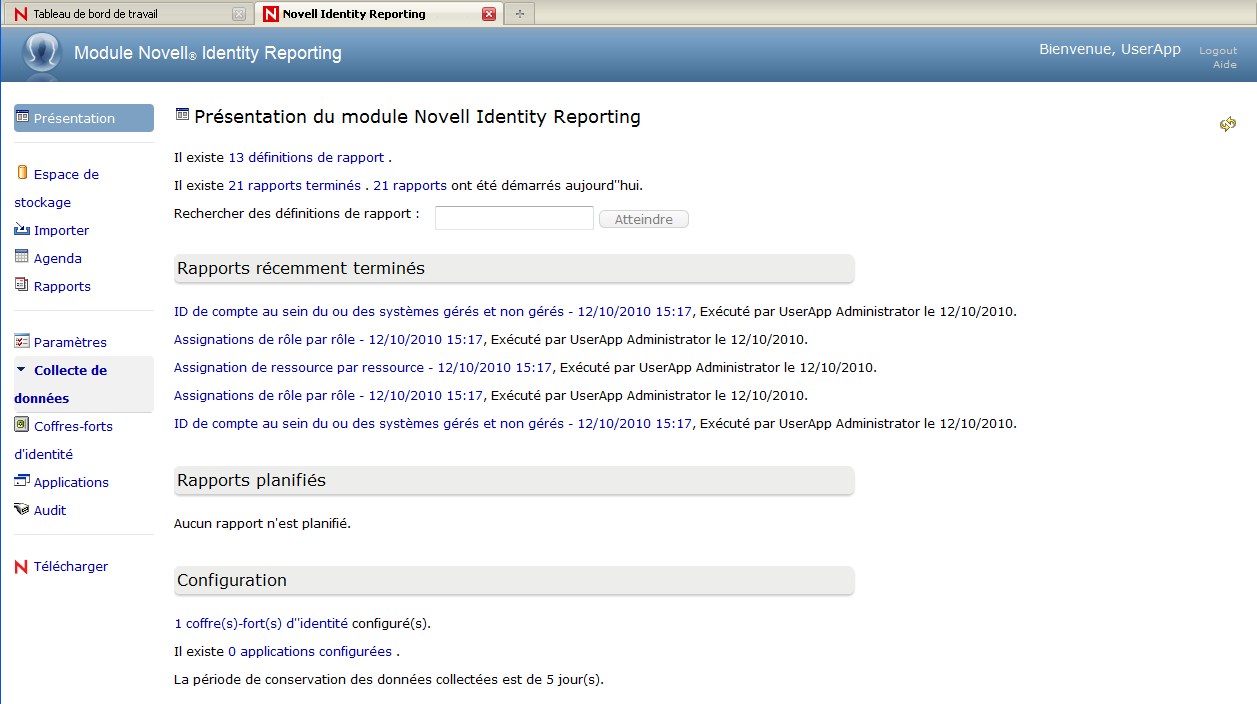The image size is (1257, 704).
Task: Open 1 coffre(s)-fort(s) d'identité link
Action: [261, 623]
